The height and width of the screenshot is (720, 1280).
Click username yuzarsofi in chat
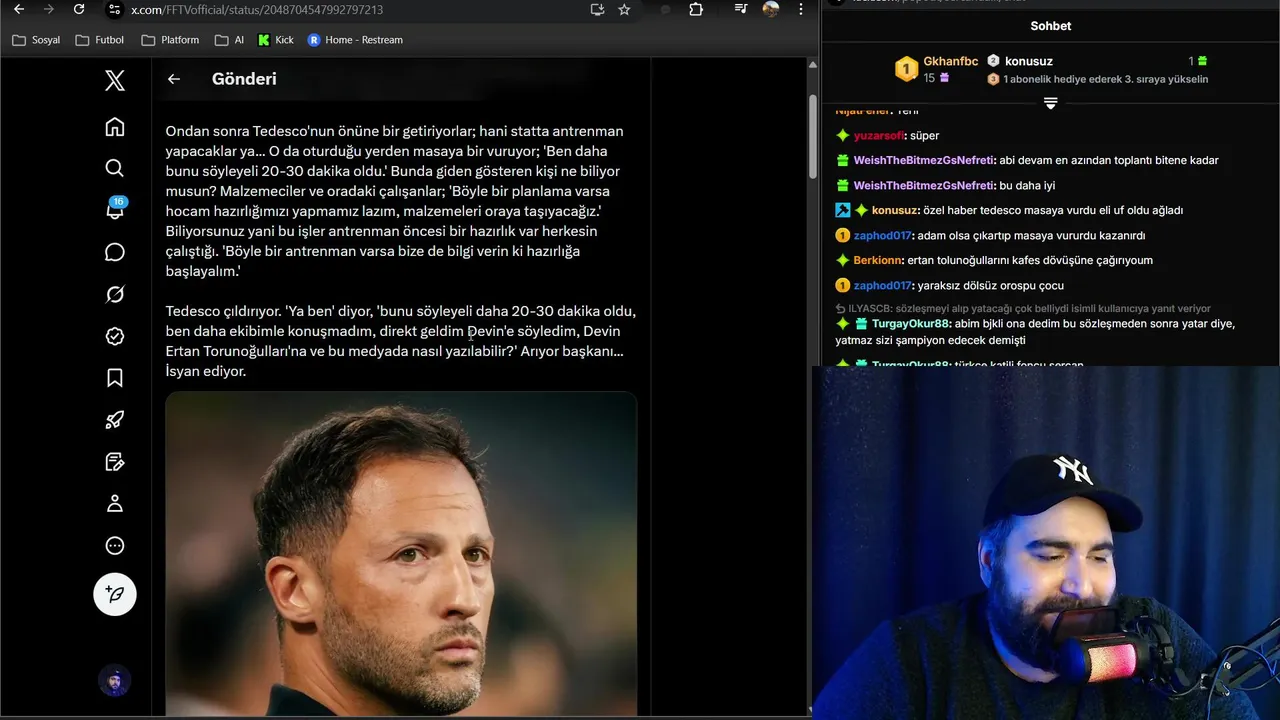click(878, 135)
